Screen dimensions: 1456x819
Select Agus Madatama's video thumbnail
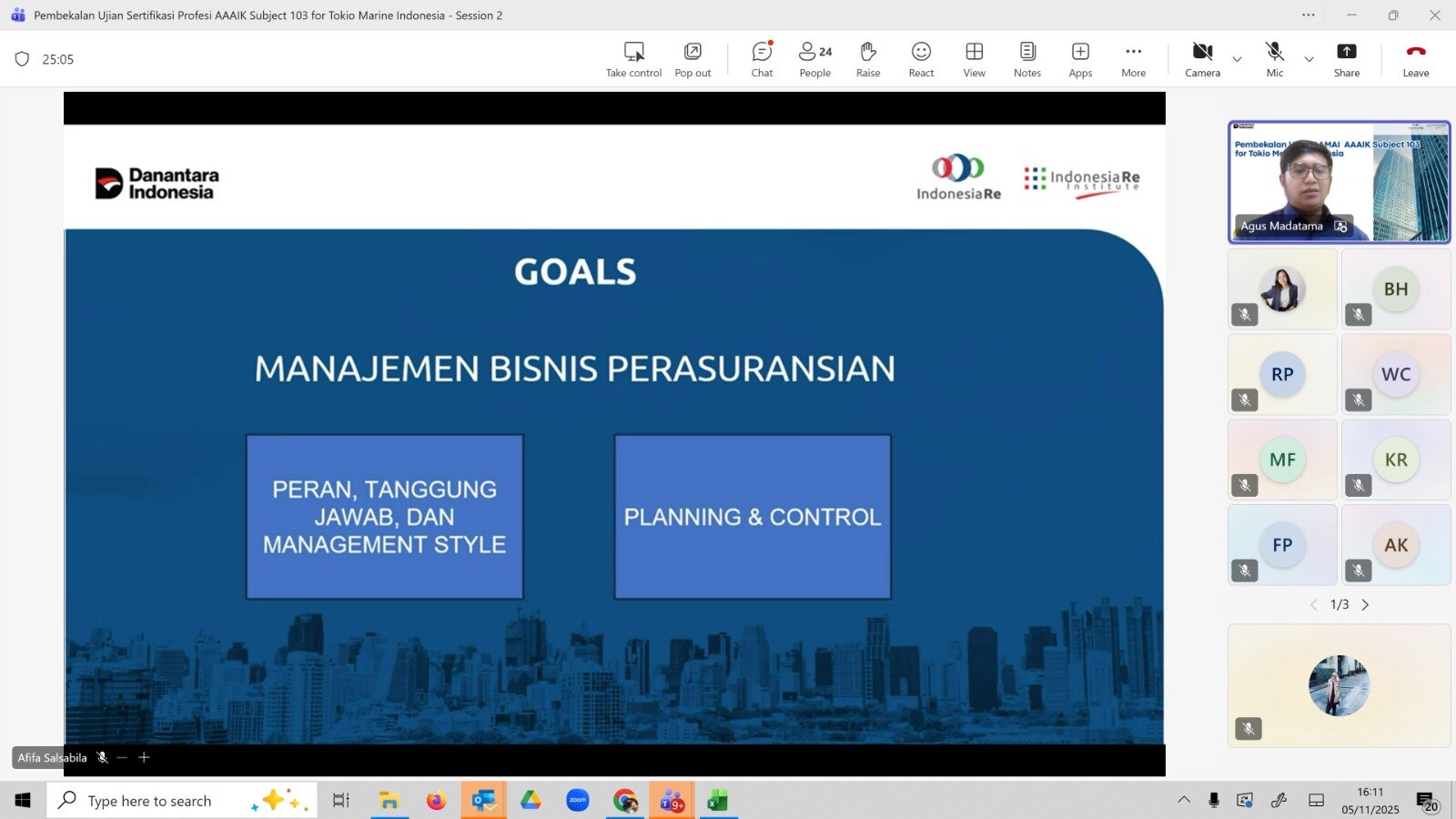(1339, 182)
